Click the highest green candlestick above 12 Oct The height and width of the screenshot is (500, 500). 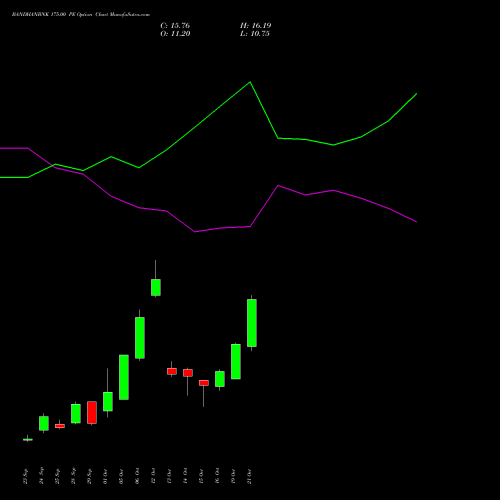pyautogui.click(x=156, y=287)
